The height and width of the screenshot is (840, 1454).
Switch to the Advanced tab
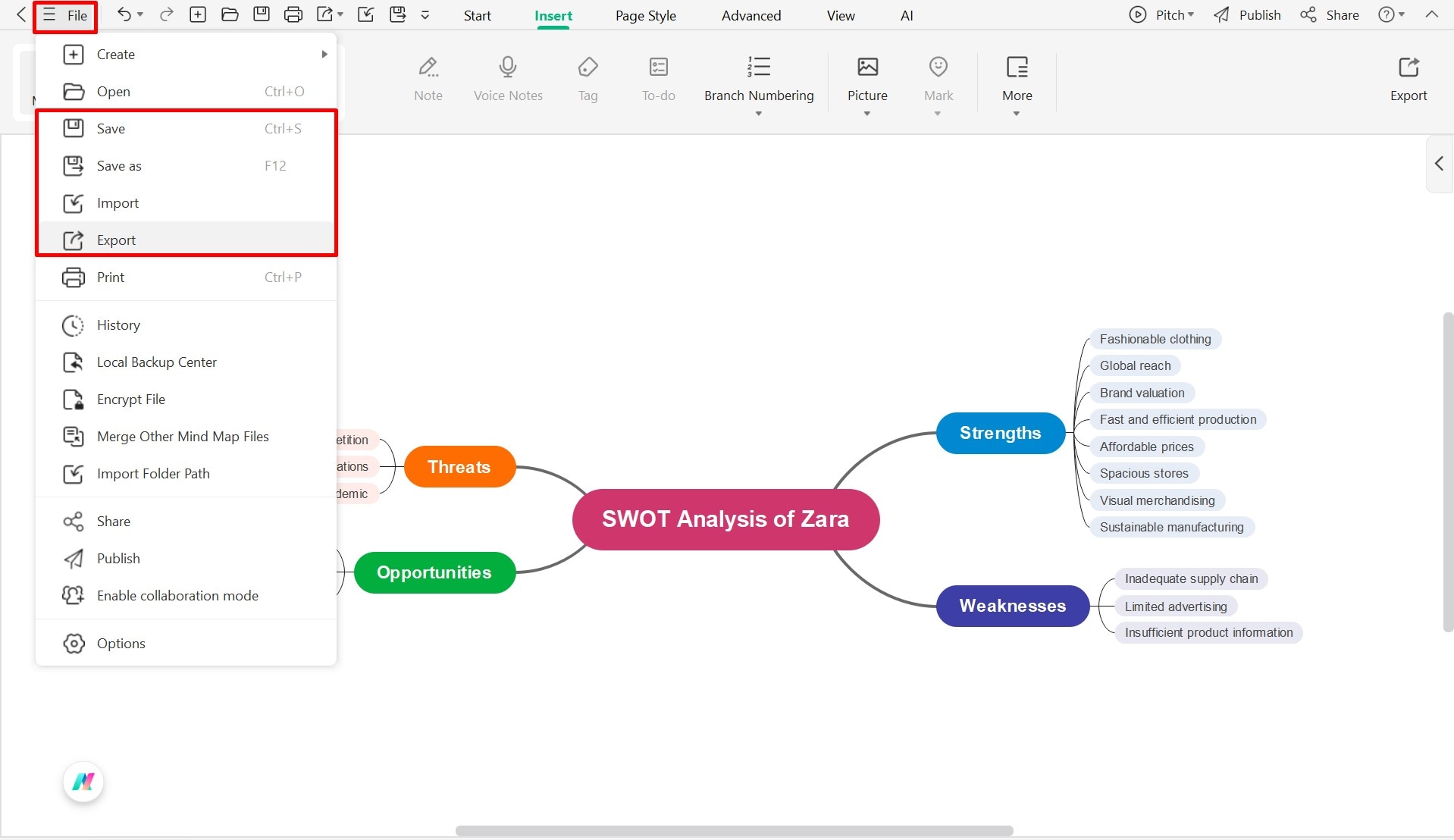(751, 15)
